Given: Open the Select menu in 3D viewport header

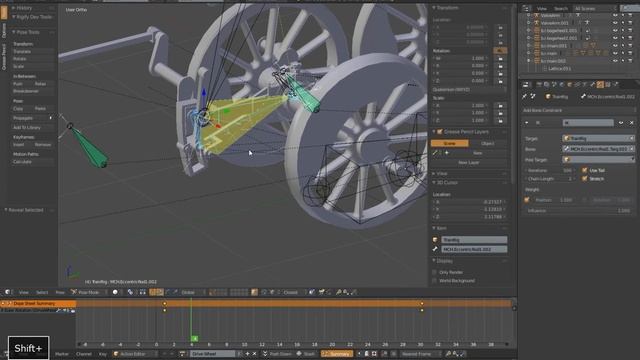Looking at the screenshot, I should coord(42,292).
